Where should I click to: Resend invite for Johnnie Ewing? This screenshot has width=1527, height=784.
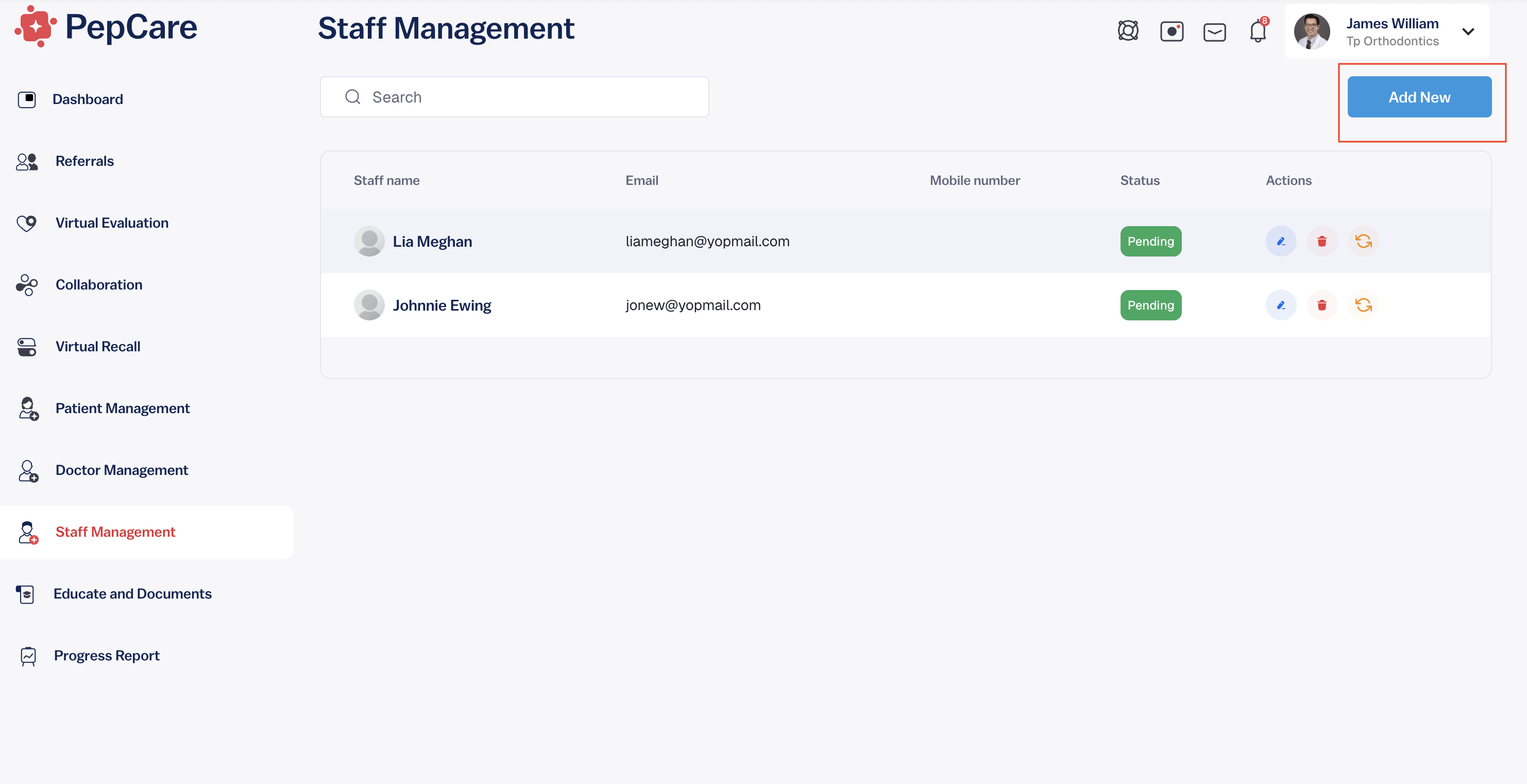tap(1363, 305)
